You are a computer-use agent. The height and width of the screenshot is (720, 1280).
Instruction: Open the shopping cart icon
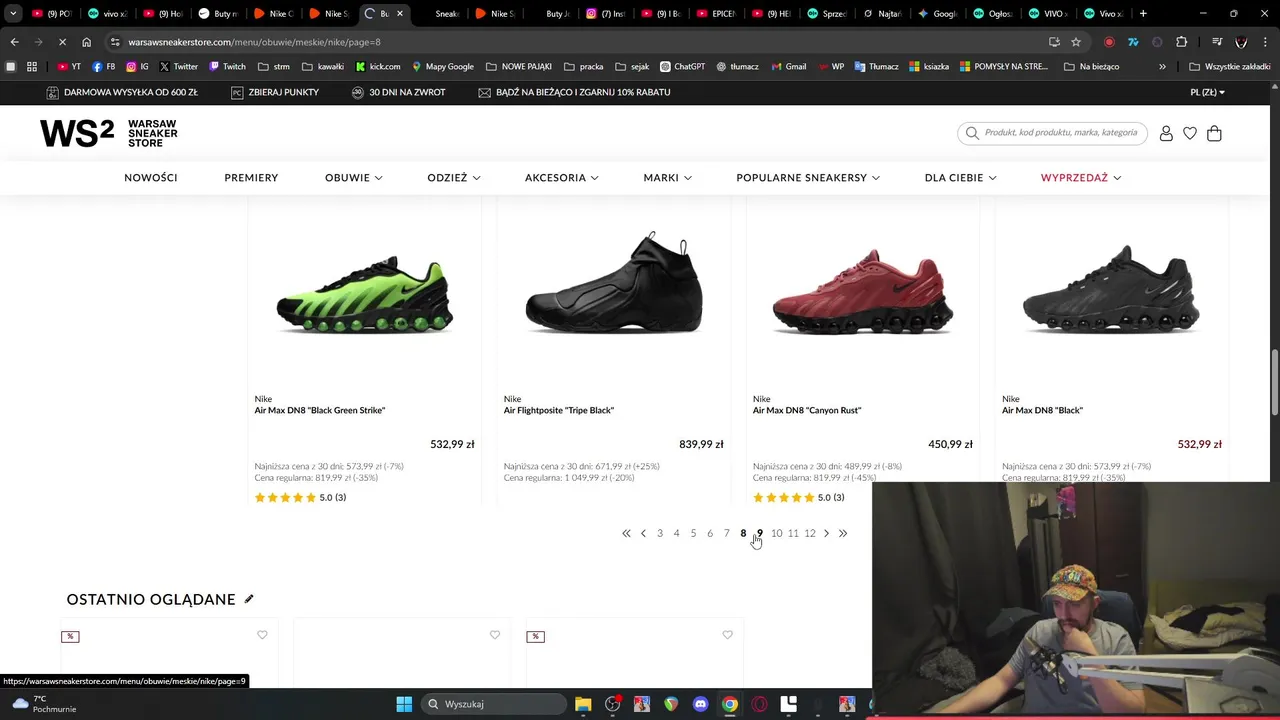(x=1214, y=133)
